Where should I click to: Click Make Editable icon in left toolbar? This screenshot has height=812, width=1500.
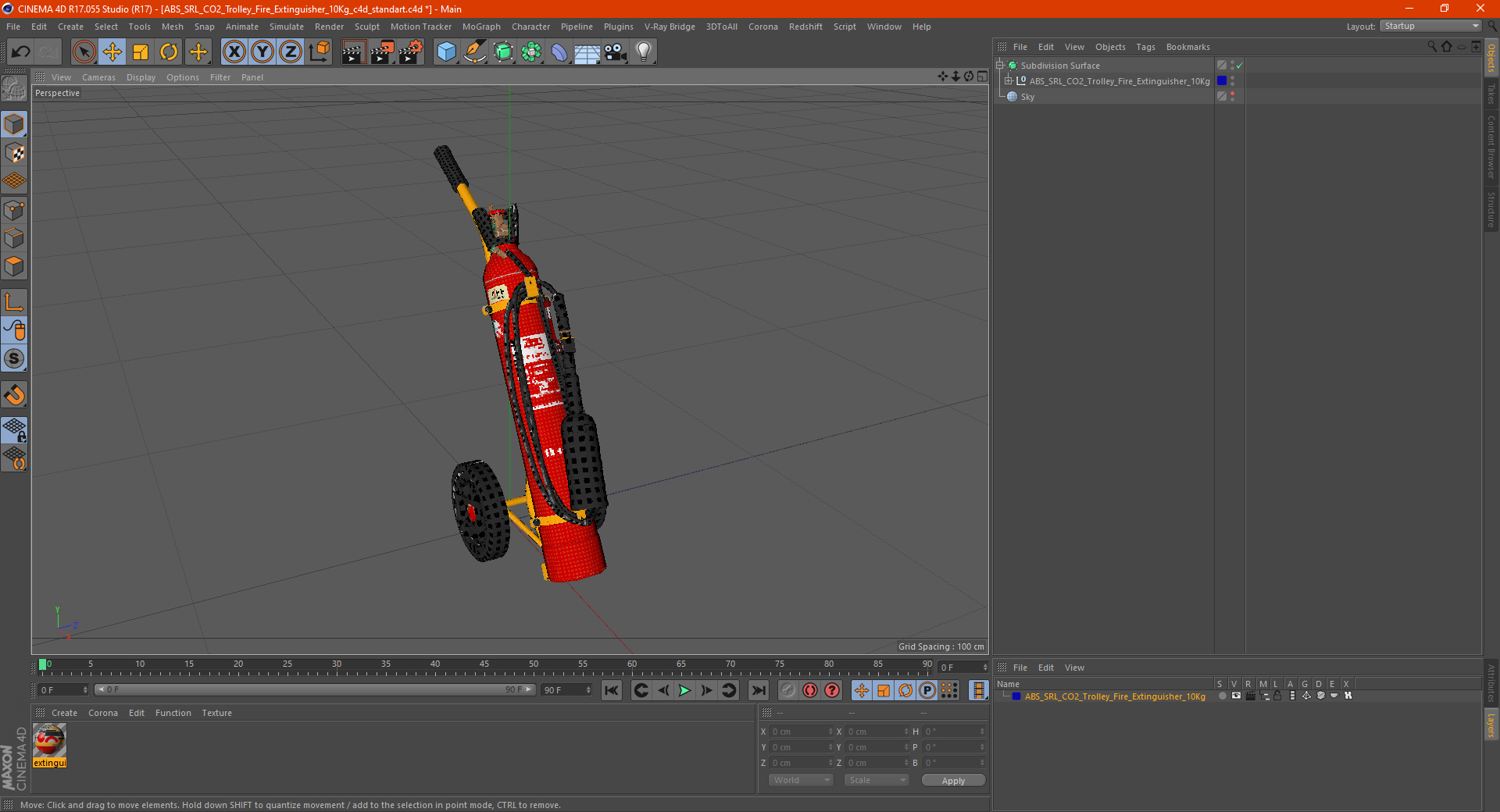14,88
